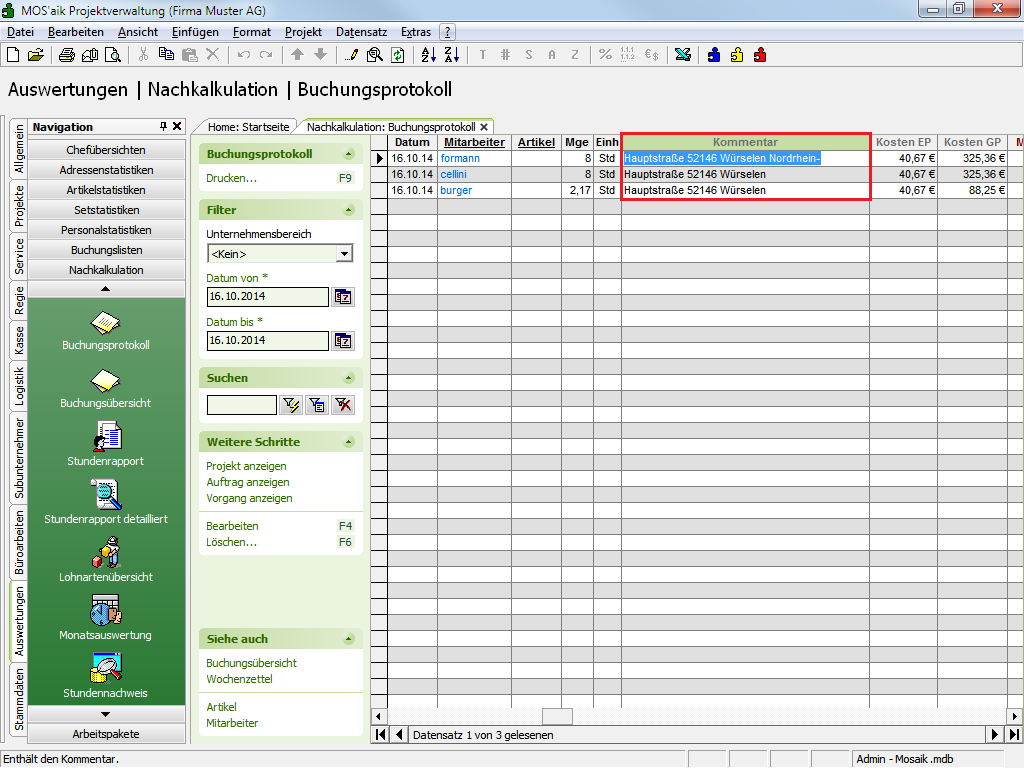Click the Lohnartenübersicht navigation icon
Image resolution: width=1024 pixels, height=768 pixels.
coord(106,553)
